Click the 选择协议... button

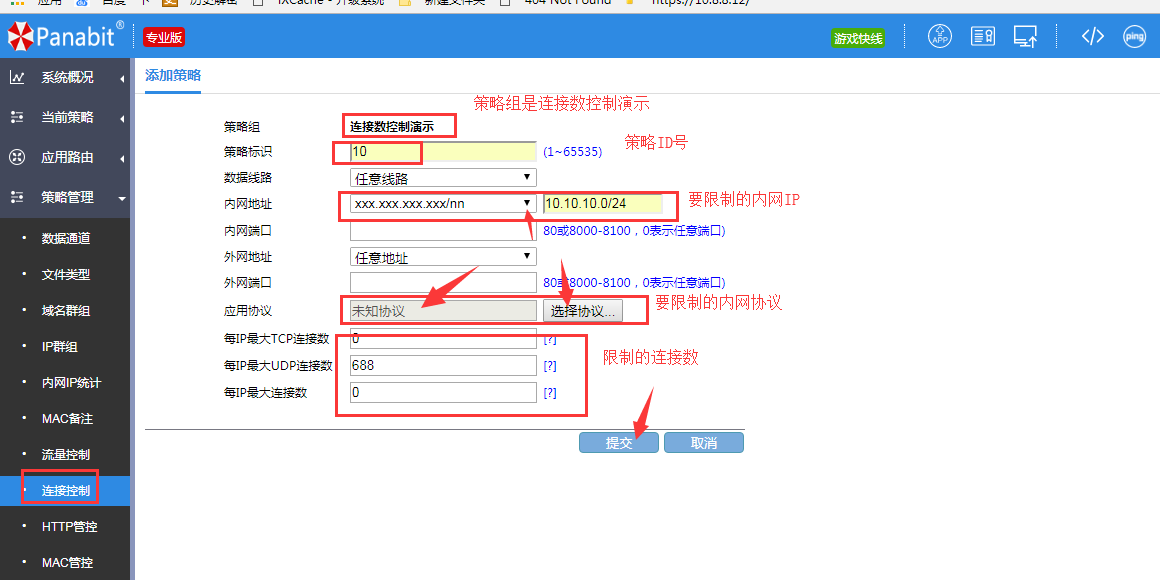pos(583,311)
